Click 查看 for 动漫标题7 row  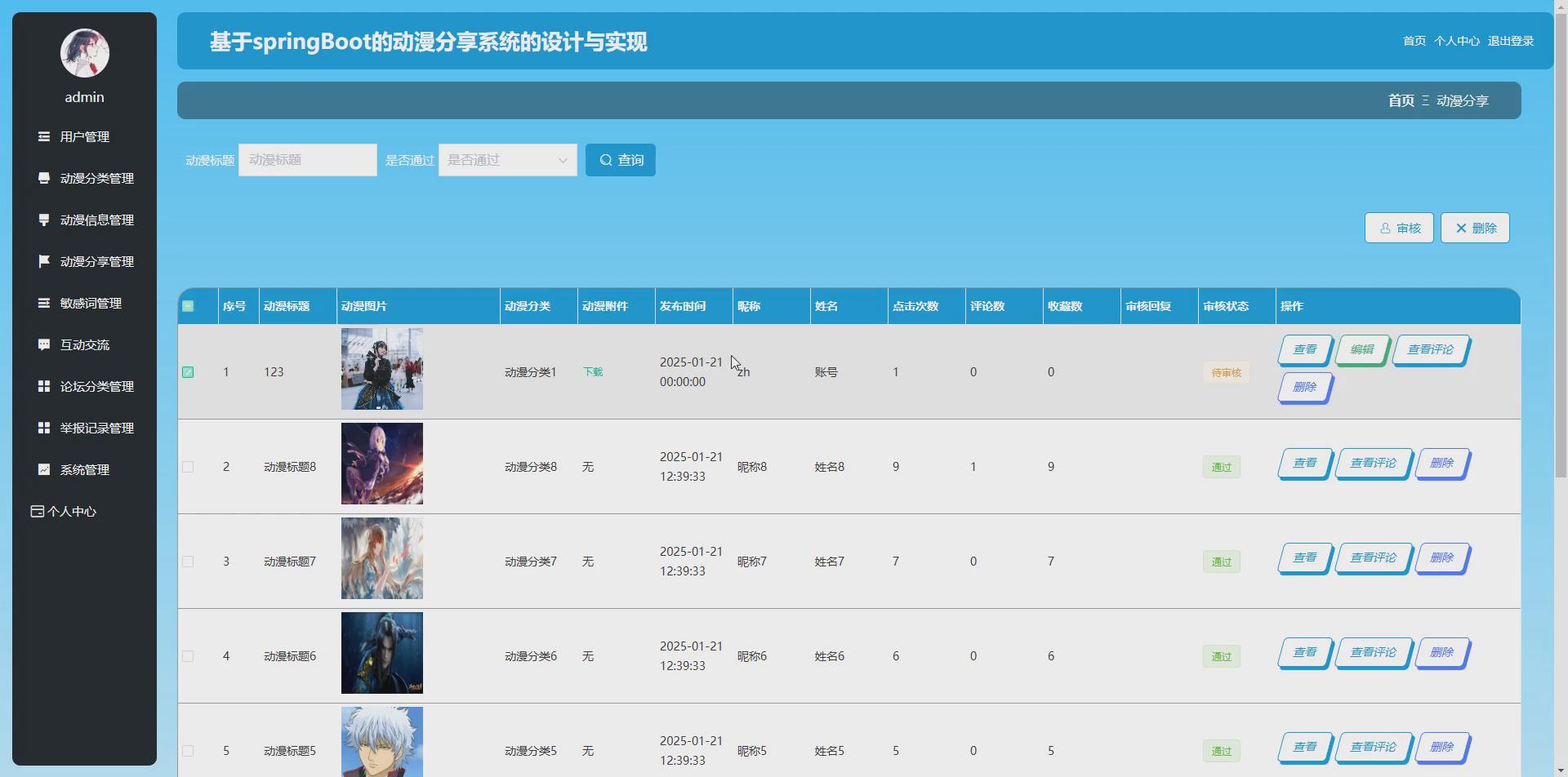(1305, 558)
